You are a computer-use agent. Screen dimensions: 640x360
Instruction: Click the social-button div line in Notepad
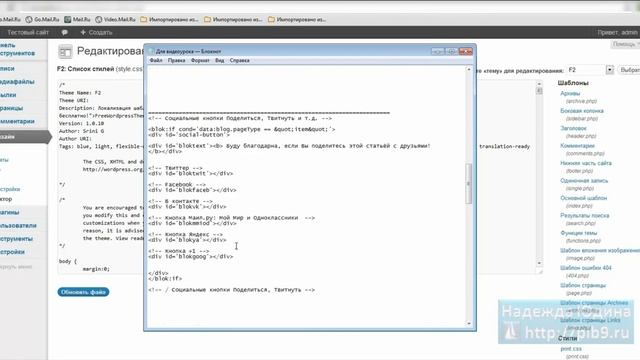point(189,135)
